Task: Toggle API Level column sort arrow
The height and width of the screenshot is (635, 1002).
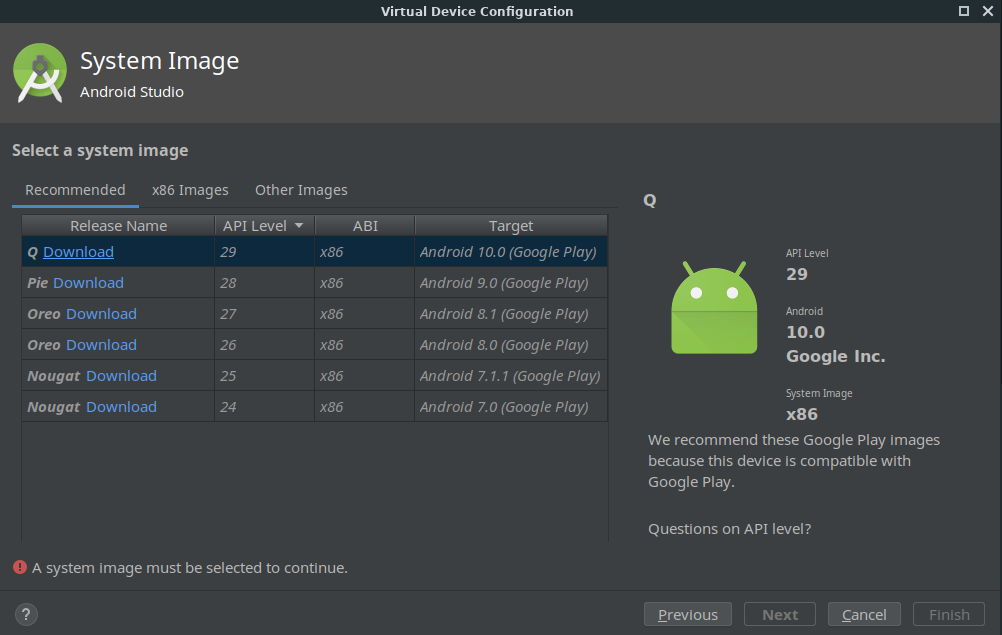Action: point(298,226)
